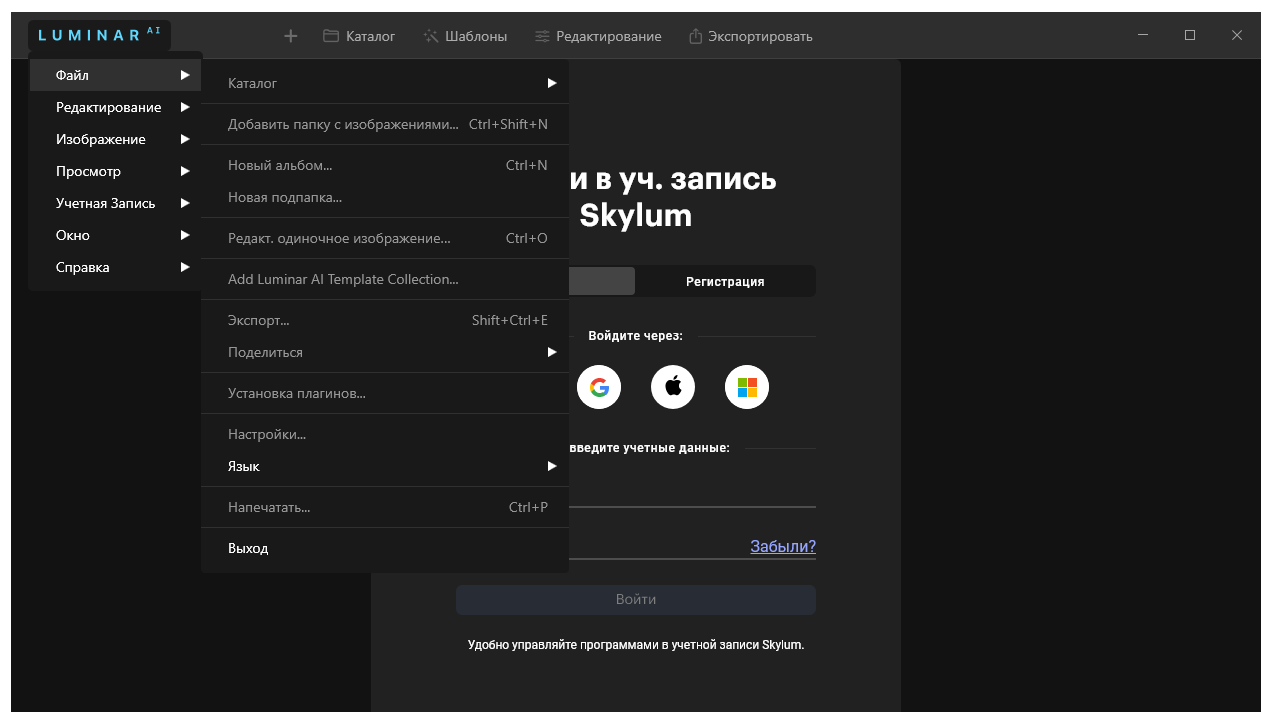Expand the Каталог submenu at the top
This screenshot has width=1278, height=722.
251,83
